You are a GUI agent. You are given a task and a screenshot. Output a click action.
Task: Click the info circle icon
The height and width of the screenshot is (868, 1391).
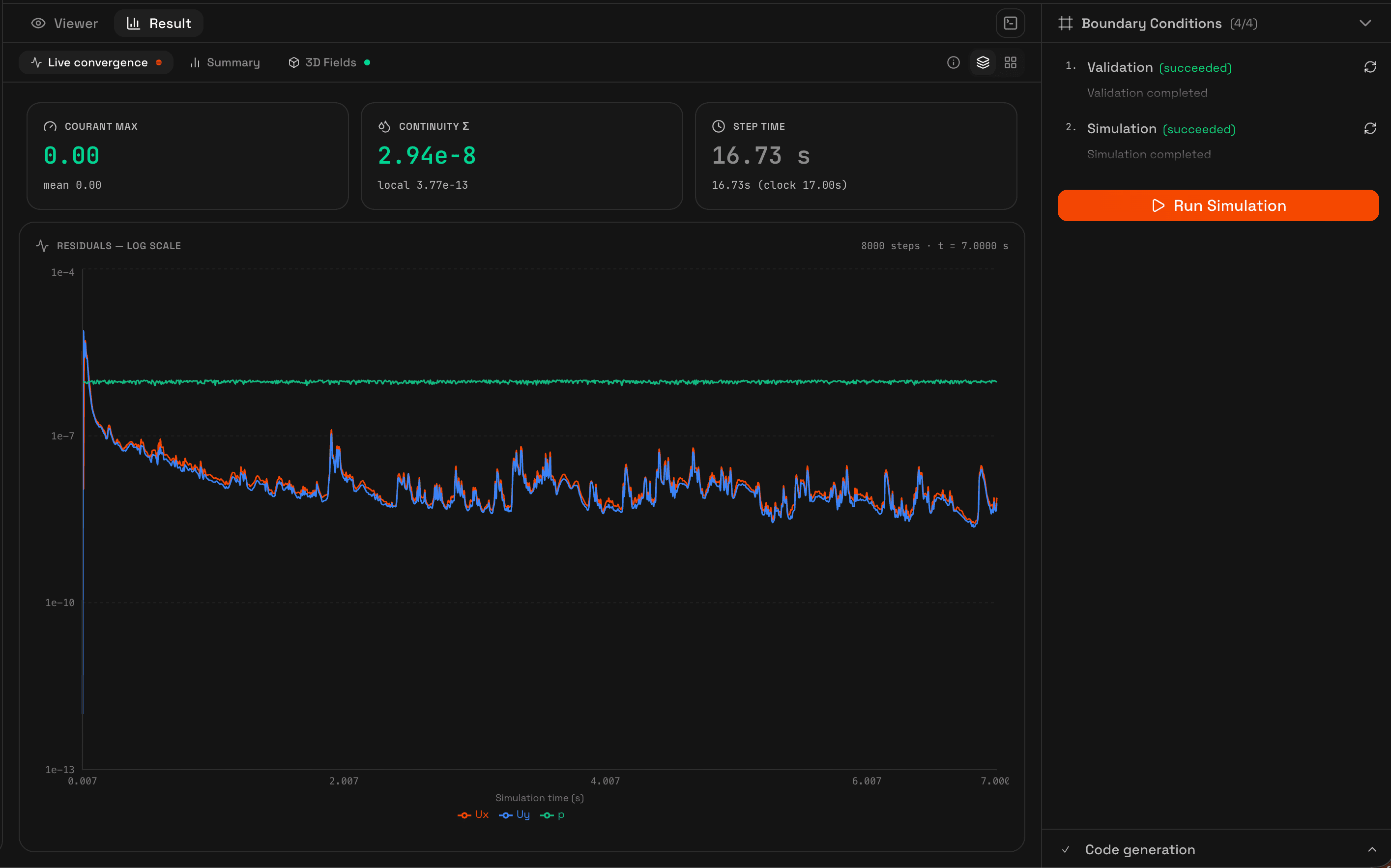tap(953, 62)
